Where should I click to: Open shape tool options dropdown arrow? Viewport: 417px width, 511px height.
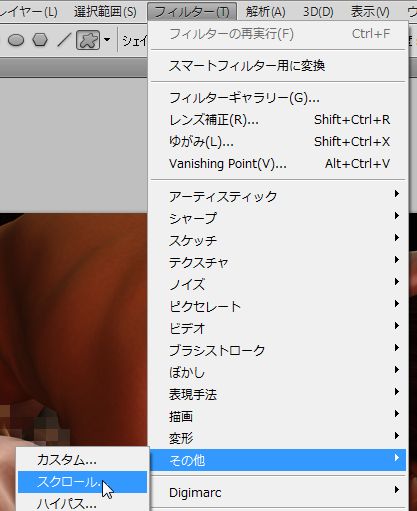coord(107,40)
